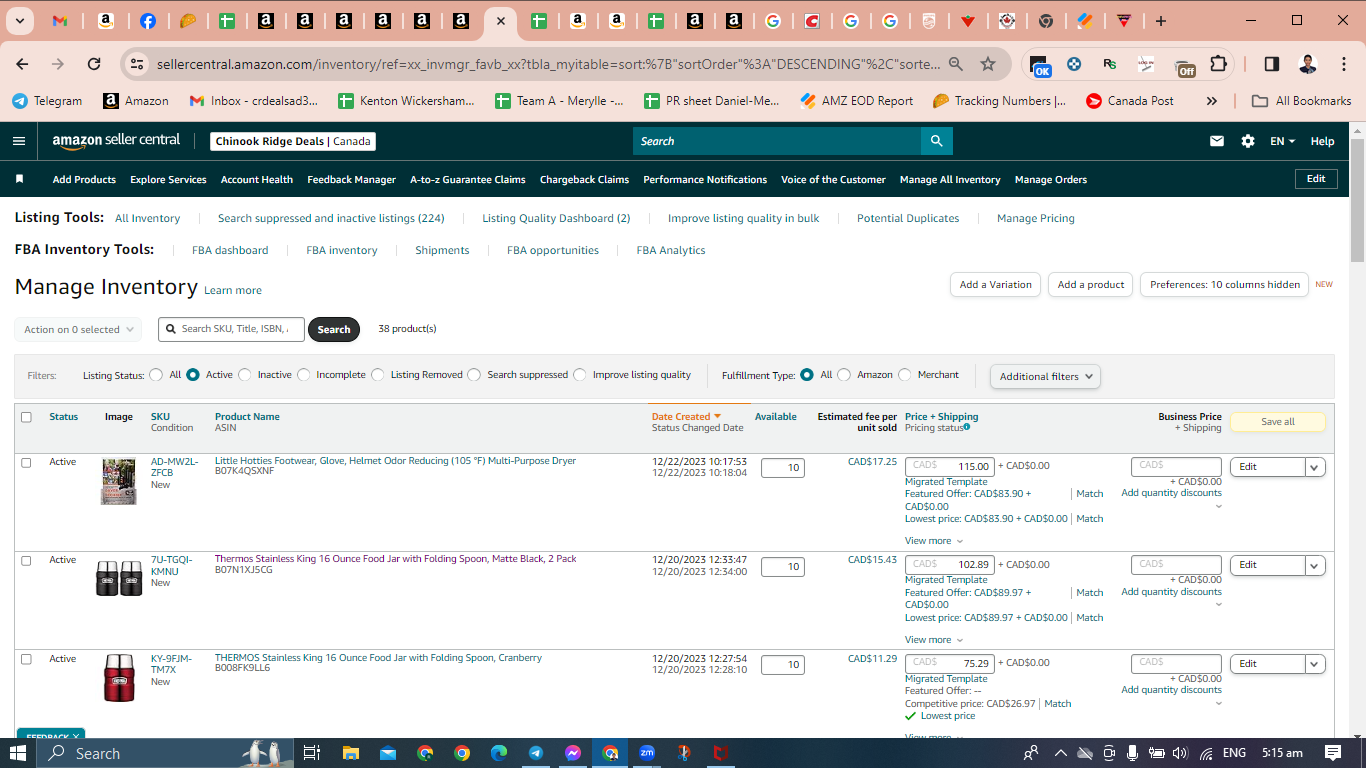Expand the Additional filters dropdown
Screen dimensions: 1366x768
pyautogui.click(x=1045, y=376)
